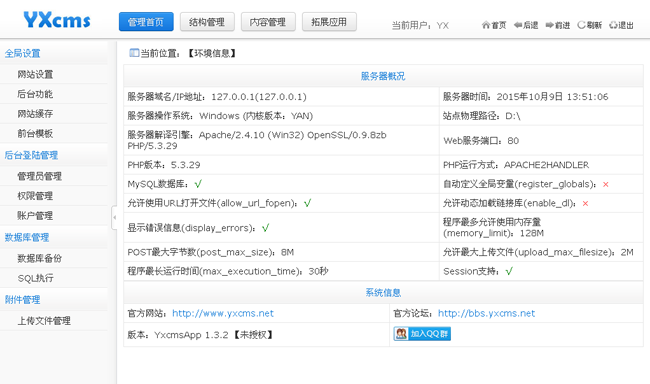Click the green check beside Session支持

509,271
